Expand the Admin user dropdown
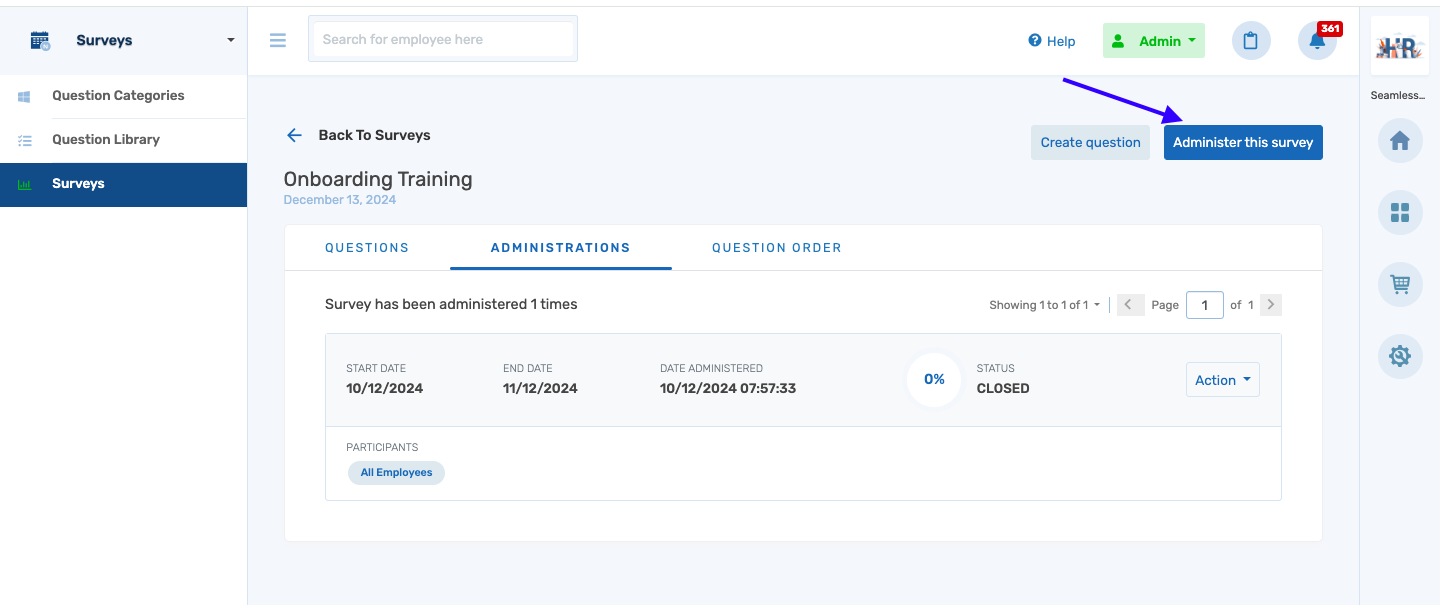The height and width of the screenshot is (605, 1440). click(1154, 41)
